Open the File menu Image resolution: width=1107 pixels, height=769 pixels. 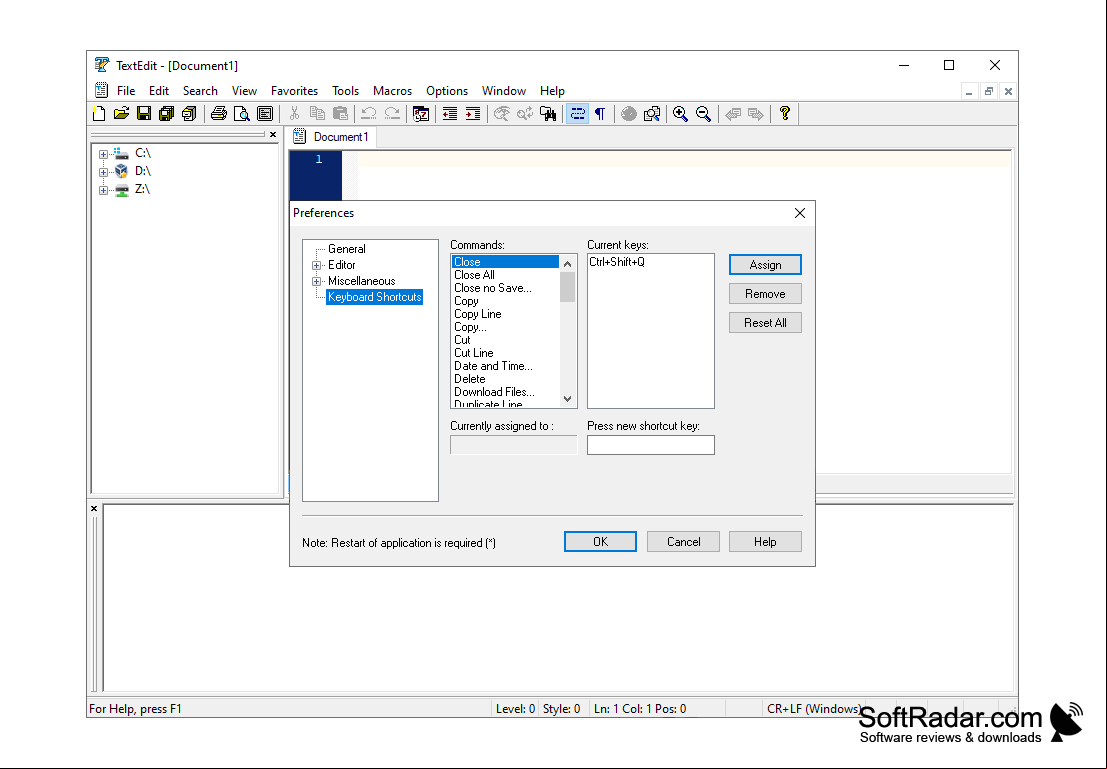[126, 90]
